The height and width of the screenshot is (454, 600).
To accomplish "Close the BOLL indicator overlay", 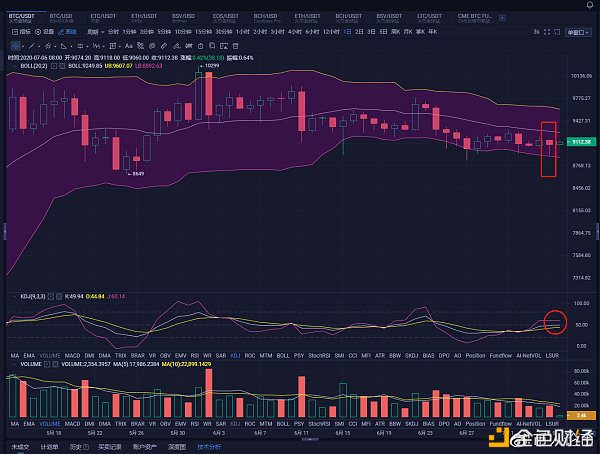I will [x=62, y=66].
